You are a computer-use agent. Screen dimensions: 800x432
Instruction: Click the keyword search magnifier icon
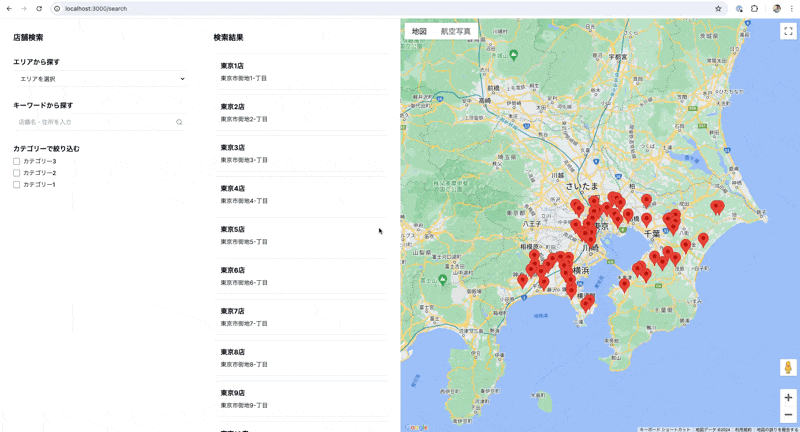coord(179,122)
